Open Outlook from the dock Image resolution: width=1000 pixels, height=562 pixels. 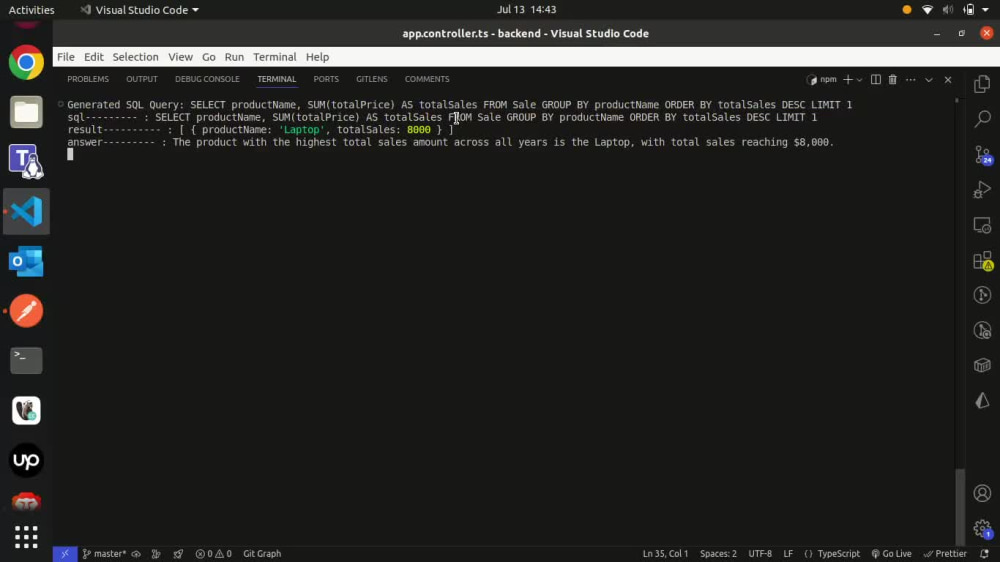click(26, 262)
